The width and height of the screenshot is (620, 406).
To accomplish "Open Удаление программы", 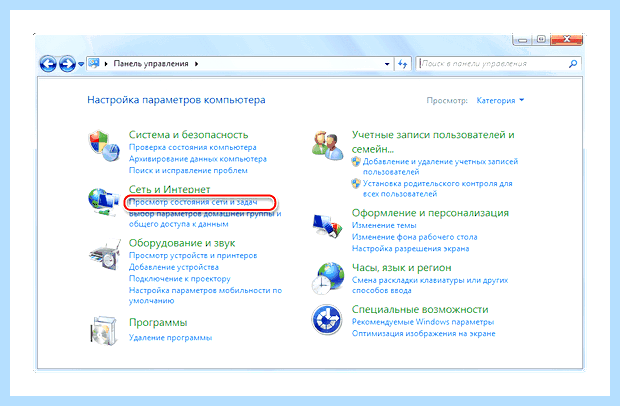I will [170, 338].
